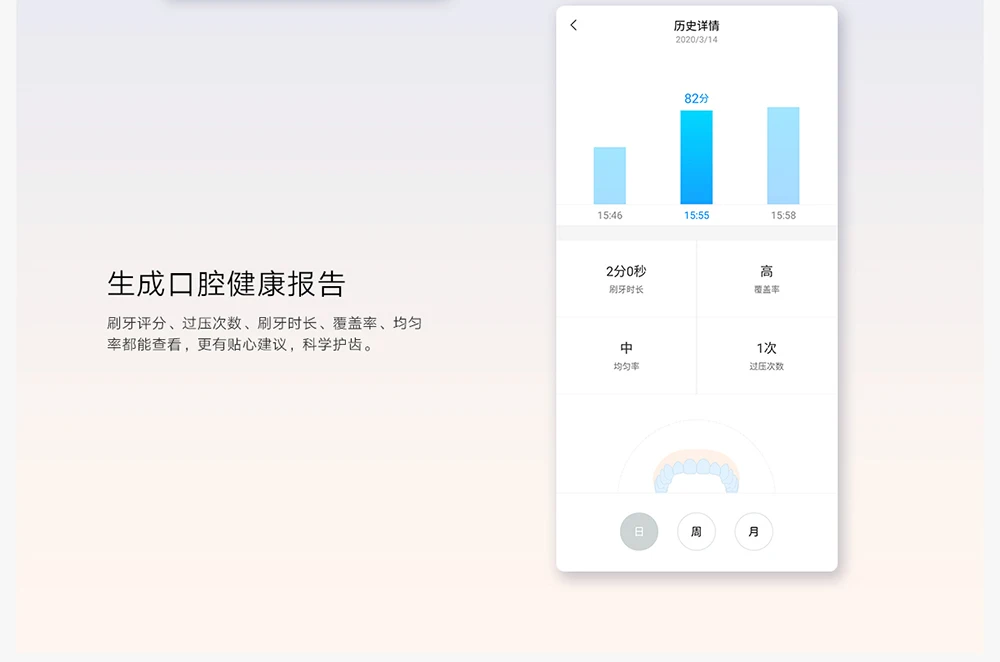Image resolution: width=1000 pixels, height=662 pixels.
Task: Select the 日 (day) view button
Action: 638,531
